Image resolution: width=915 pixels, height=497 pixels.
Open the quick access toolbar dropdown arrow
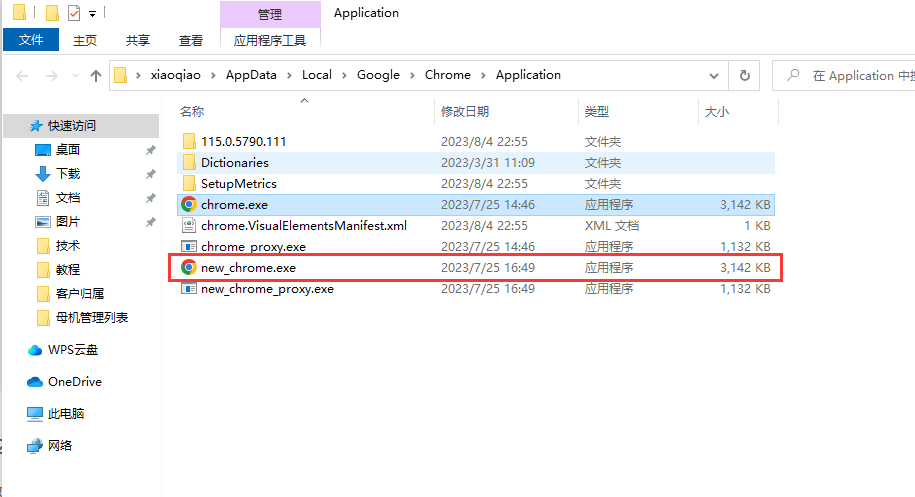93,14
